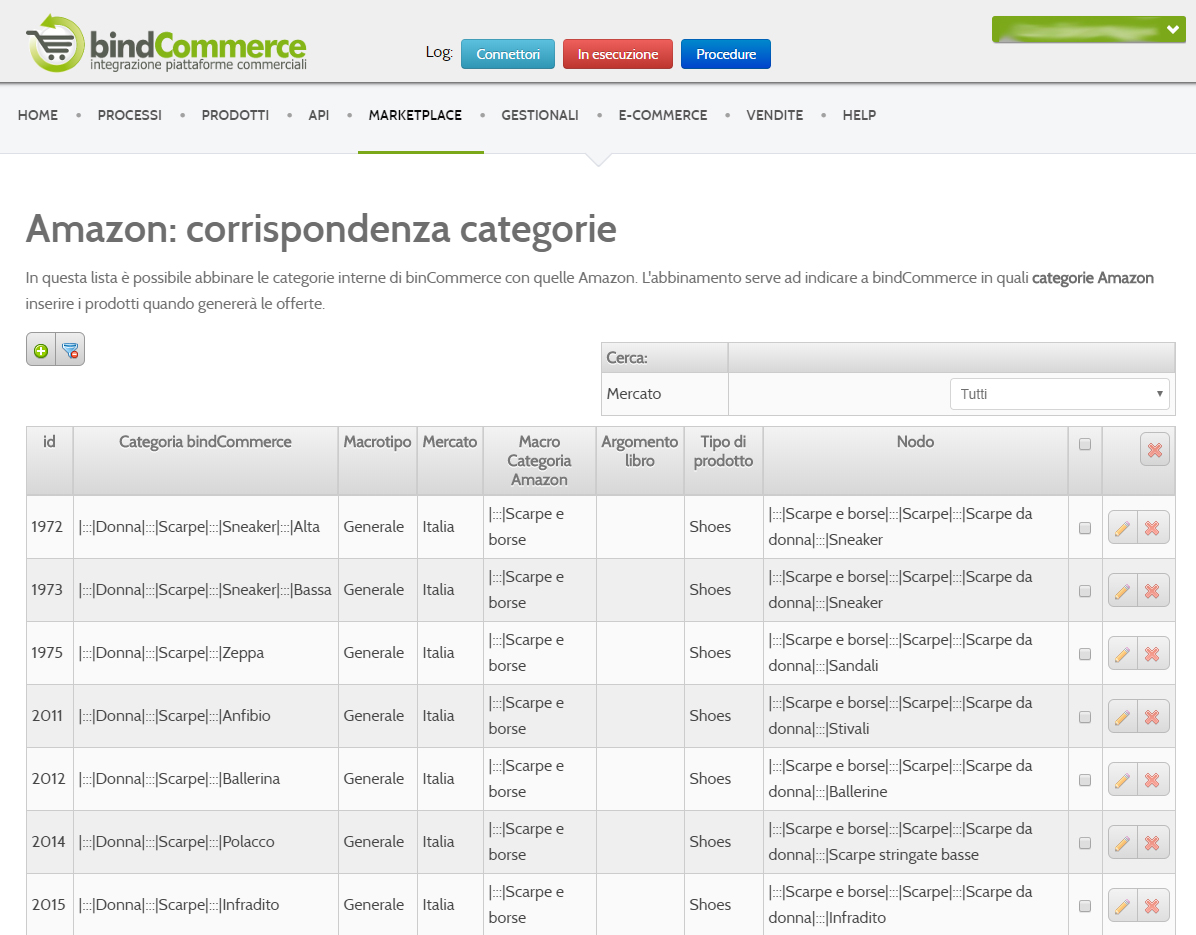
Task: Expand the green user account dropdown
Action: [1088, 30]
